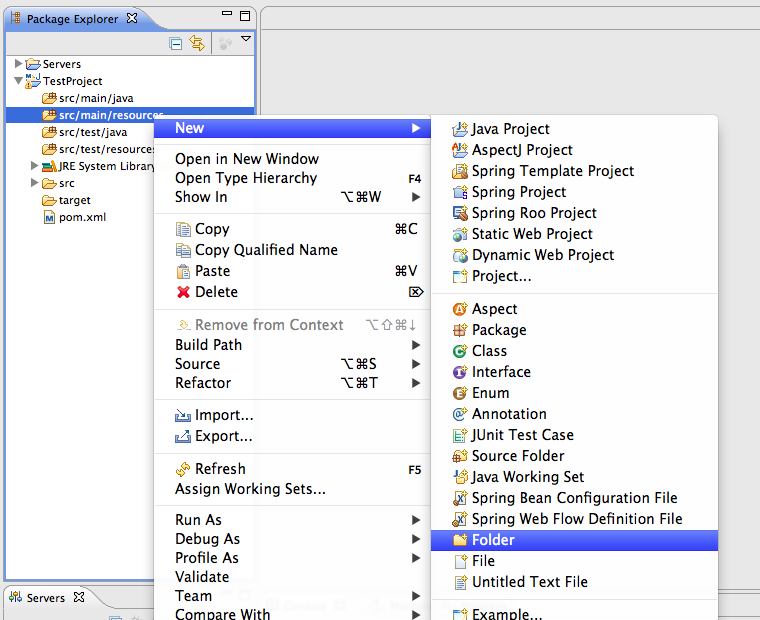Viewport: 760px width, 620px height.
Task: Open the Source submenu
Action: pos(292,364)
